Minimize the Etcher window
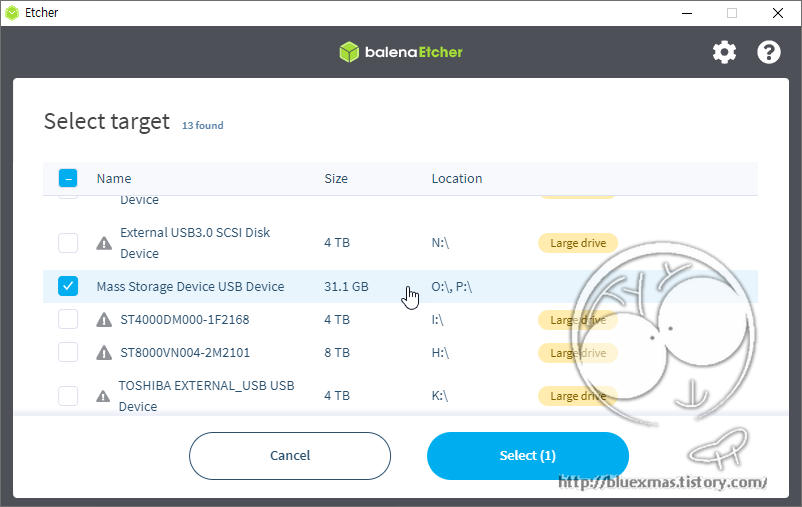This screenshot has width=802, height=507. point(687,13)
